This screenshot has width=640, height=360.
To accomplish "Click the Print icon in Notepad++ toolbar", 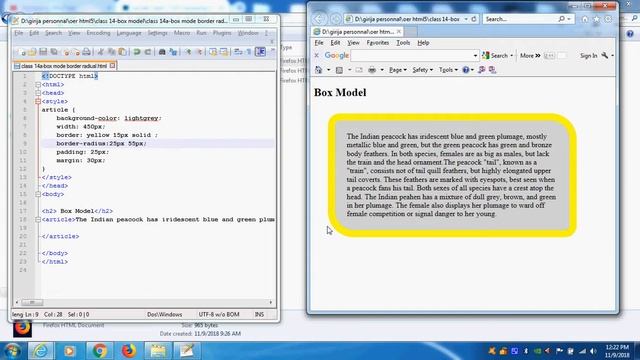I will pyautogui.click(x=87, y=52).
